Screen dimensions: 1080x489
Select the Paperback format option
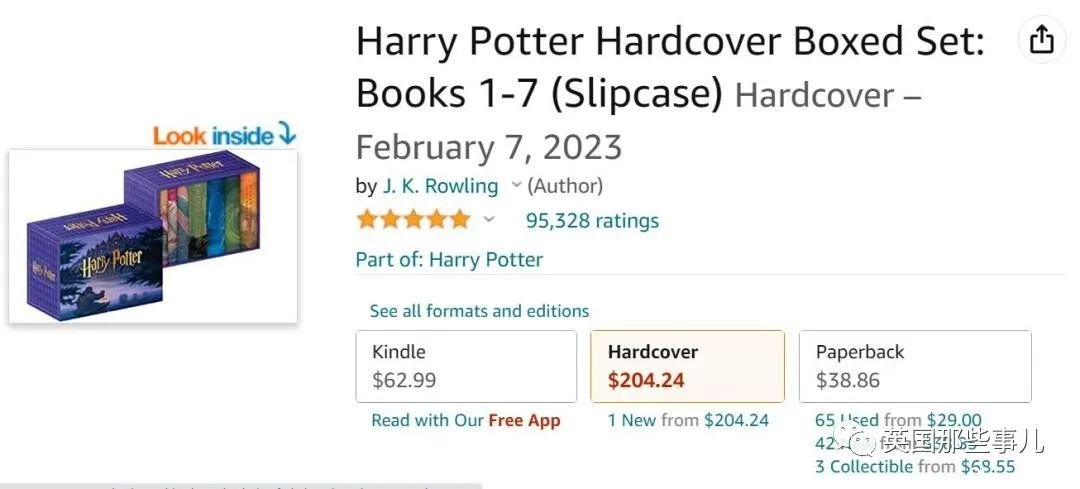(915, 366)
